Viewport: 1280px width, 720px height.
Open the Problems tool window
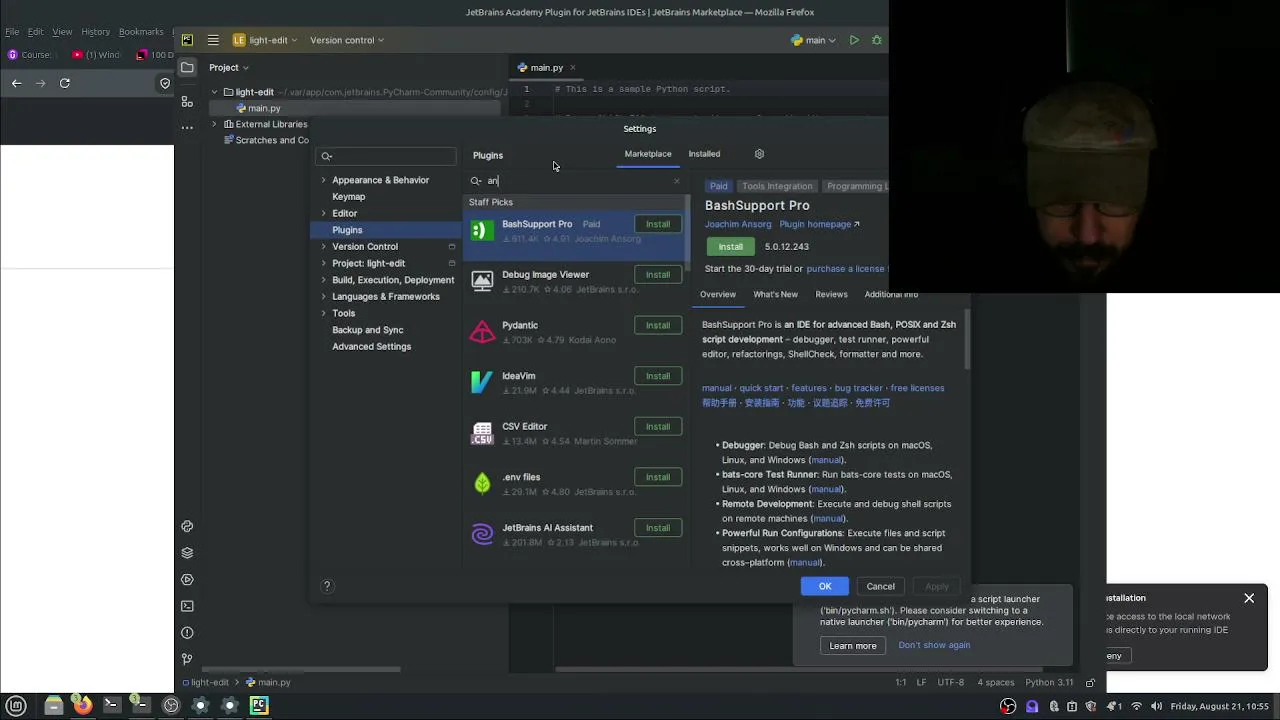click(x=187, y=633)
